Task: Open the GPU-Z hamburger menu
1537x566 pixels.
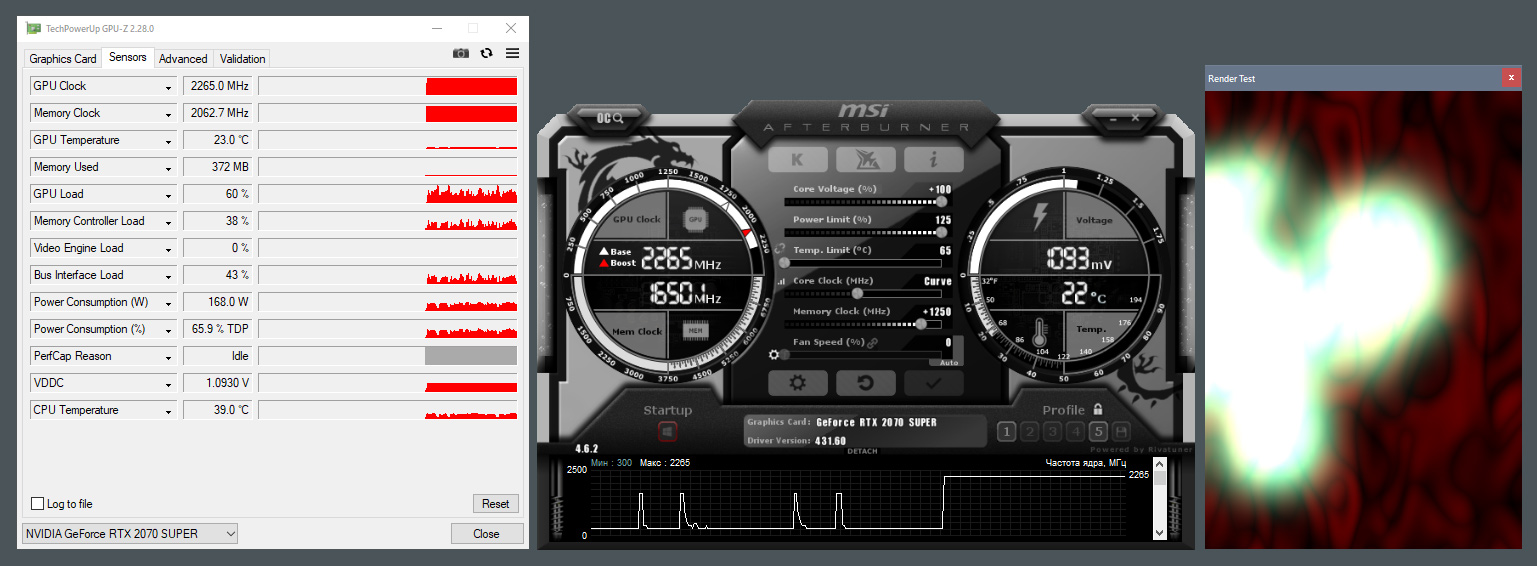Action: (512, 53)
